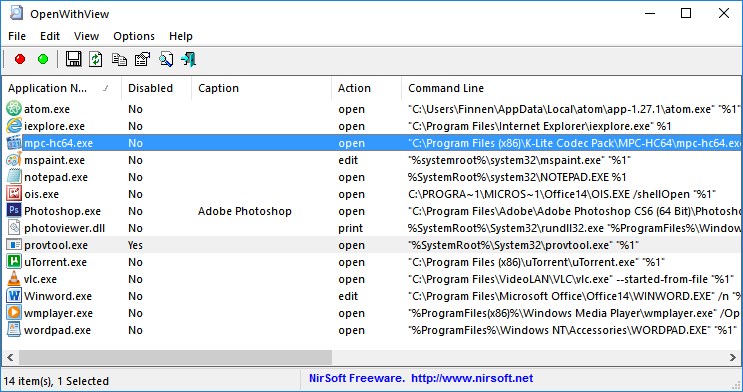Select the wordpad.exe name text
Image resolution: width=743 pixels, height=392 pixels.
click(57, 330)
